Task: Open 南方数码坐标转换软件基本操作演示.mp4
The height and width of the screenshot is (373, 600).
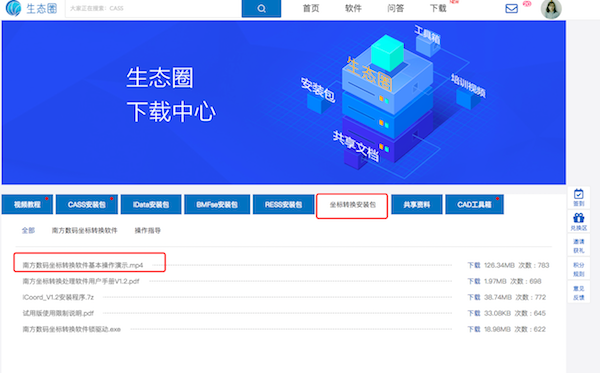Action: click(x=83, y=265)
